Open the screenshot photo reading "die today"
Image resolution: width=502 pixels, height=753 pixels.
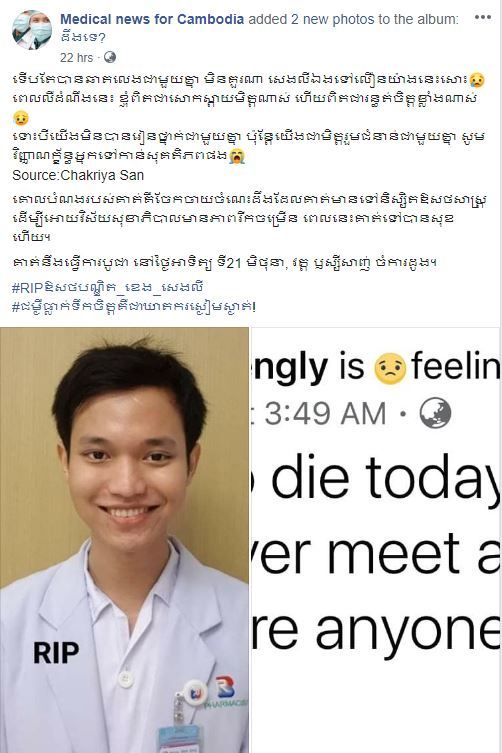point(376,540)
